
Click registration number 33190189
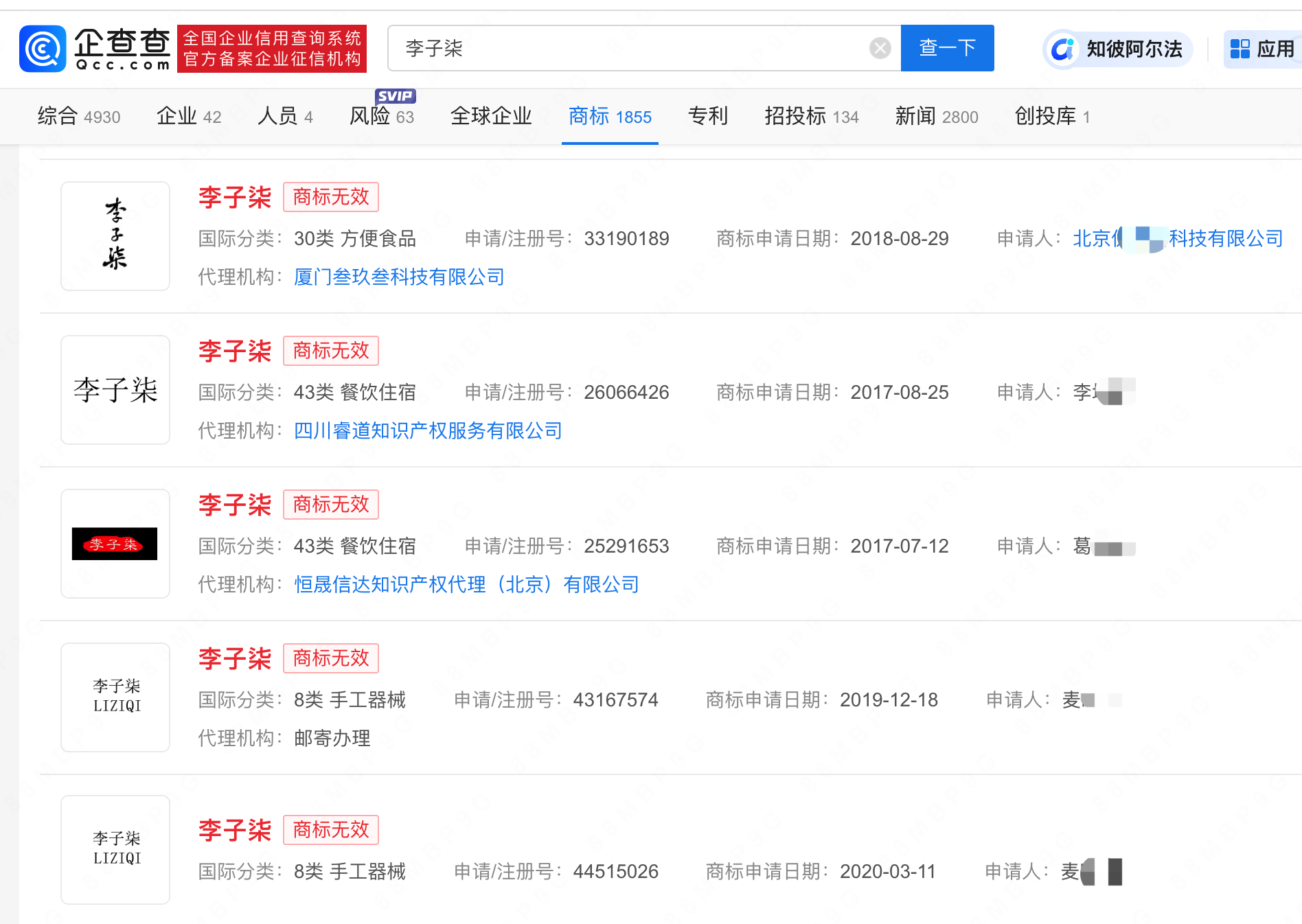(x=626, y=239)
